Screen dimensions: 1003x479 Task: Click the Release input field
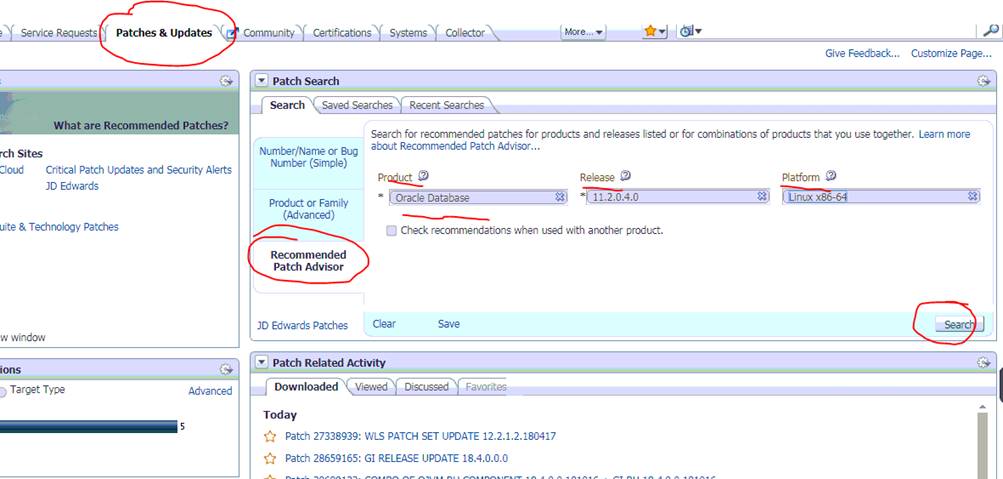pos(679,196)
